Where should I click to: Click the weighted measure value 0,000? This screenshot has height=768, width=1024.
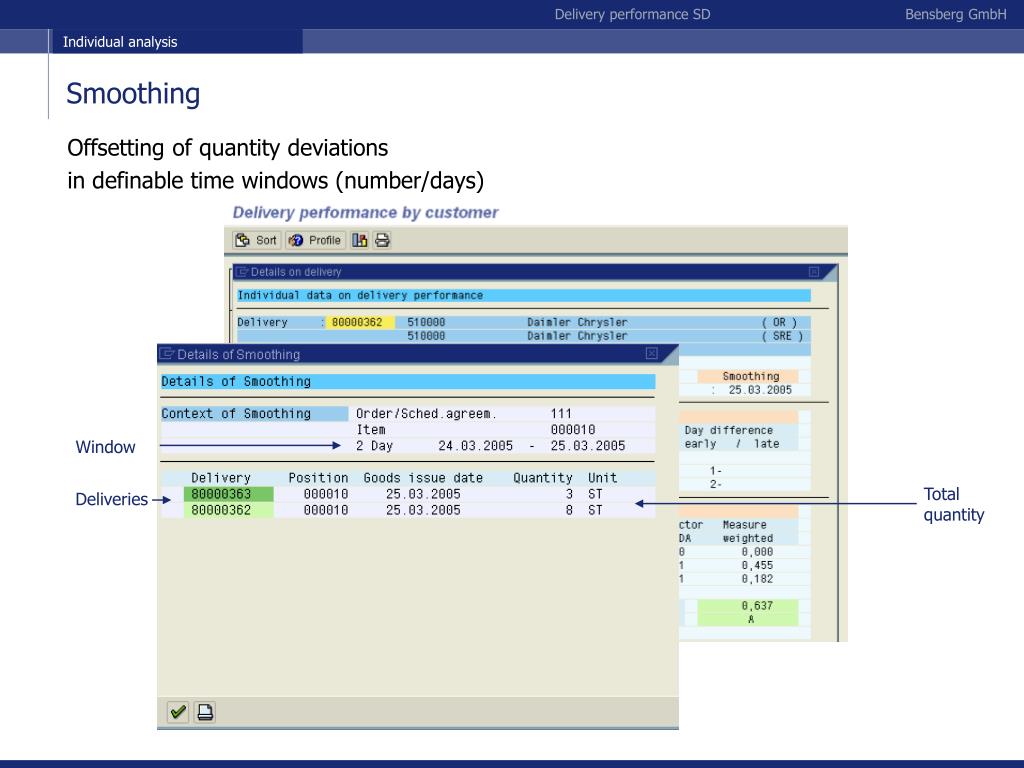[x=757, y=552]
